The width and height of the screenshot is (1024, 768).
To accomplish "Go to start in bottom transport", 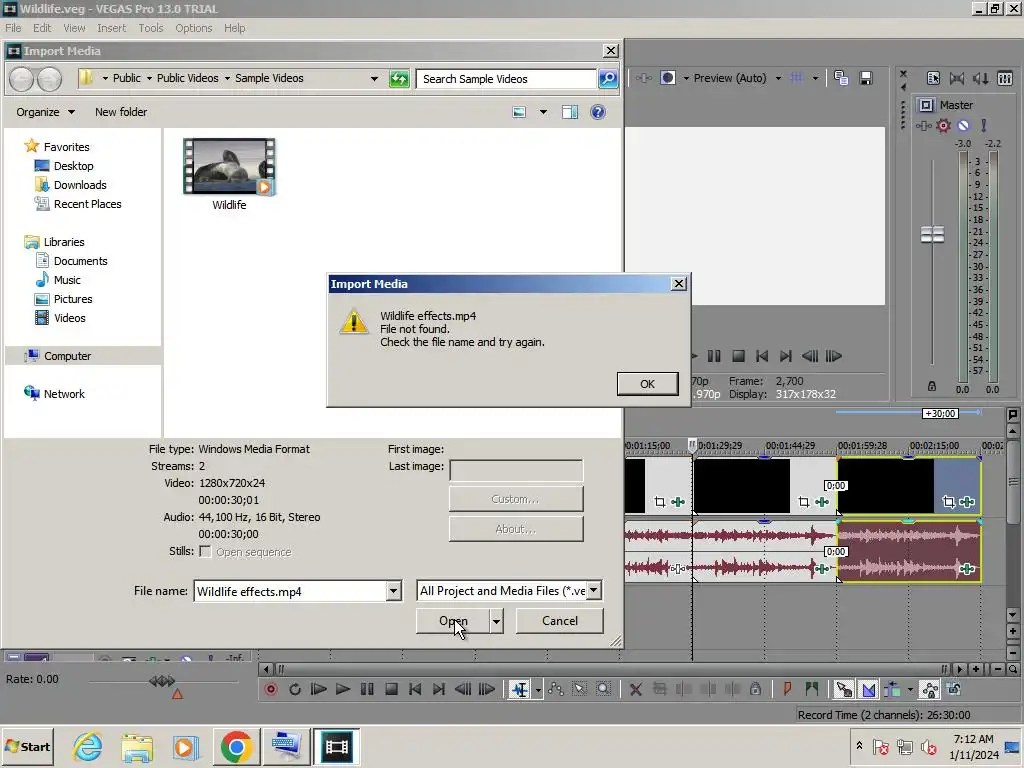I will [415, 689].
